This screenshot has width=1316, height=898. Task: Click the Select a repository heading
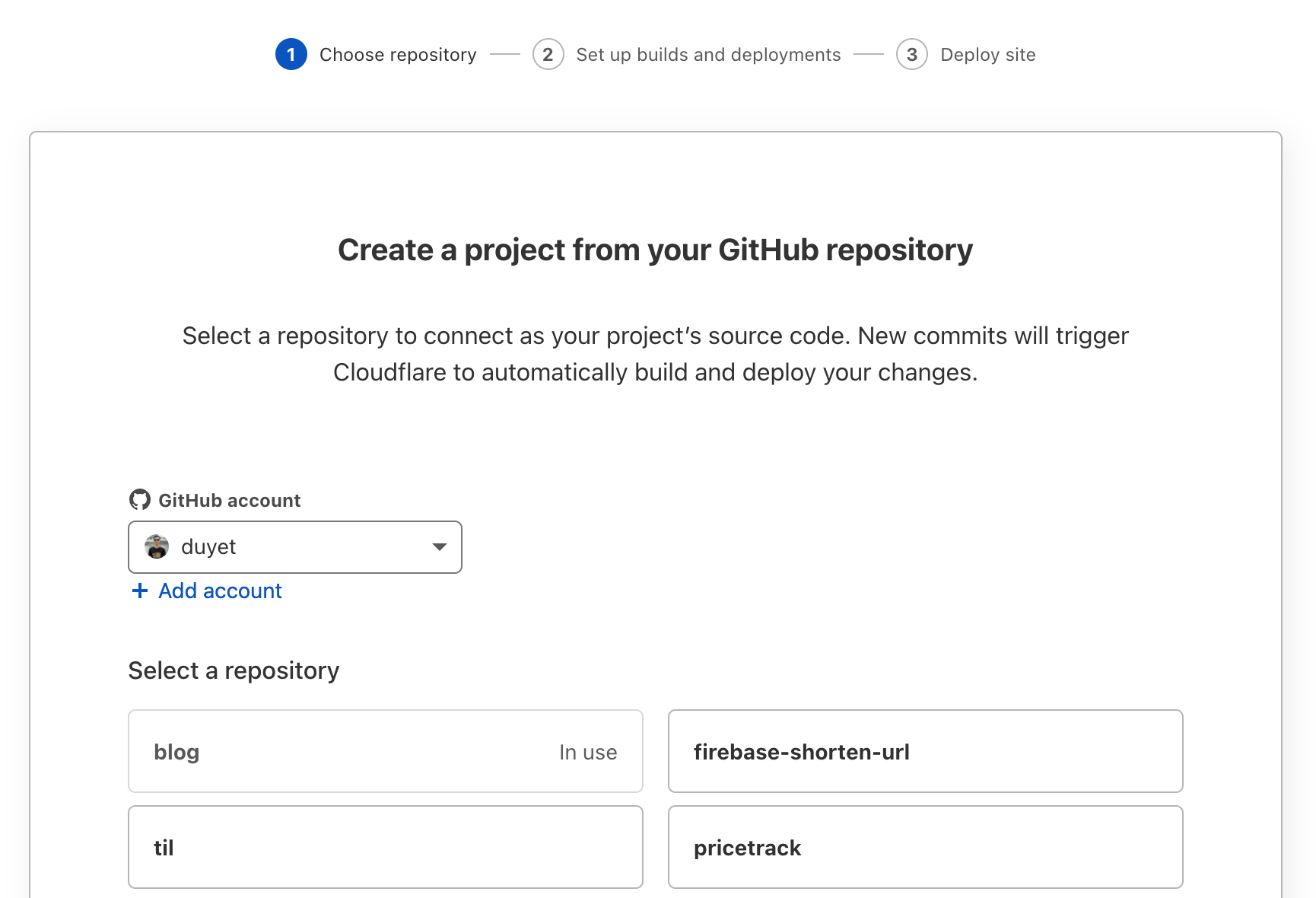coord(234,670)
